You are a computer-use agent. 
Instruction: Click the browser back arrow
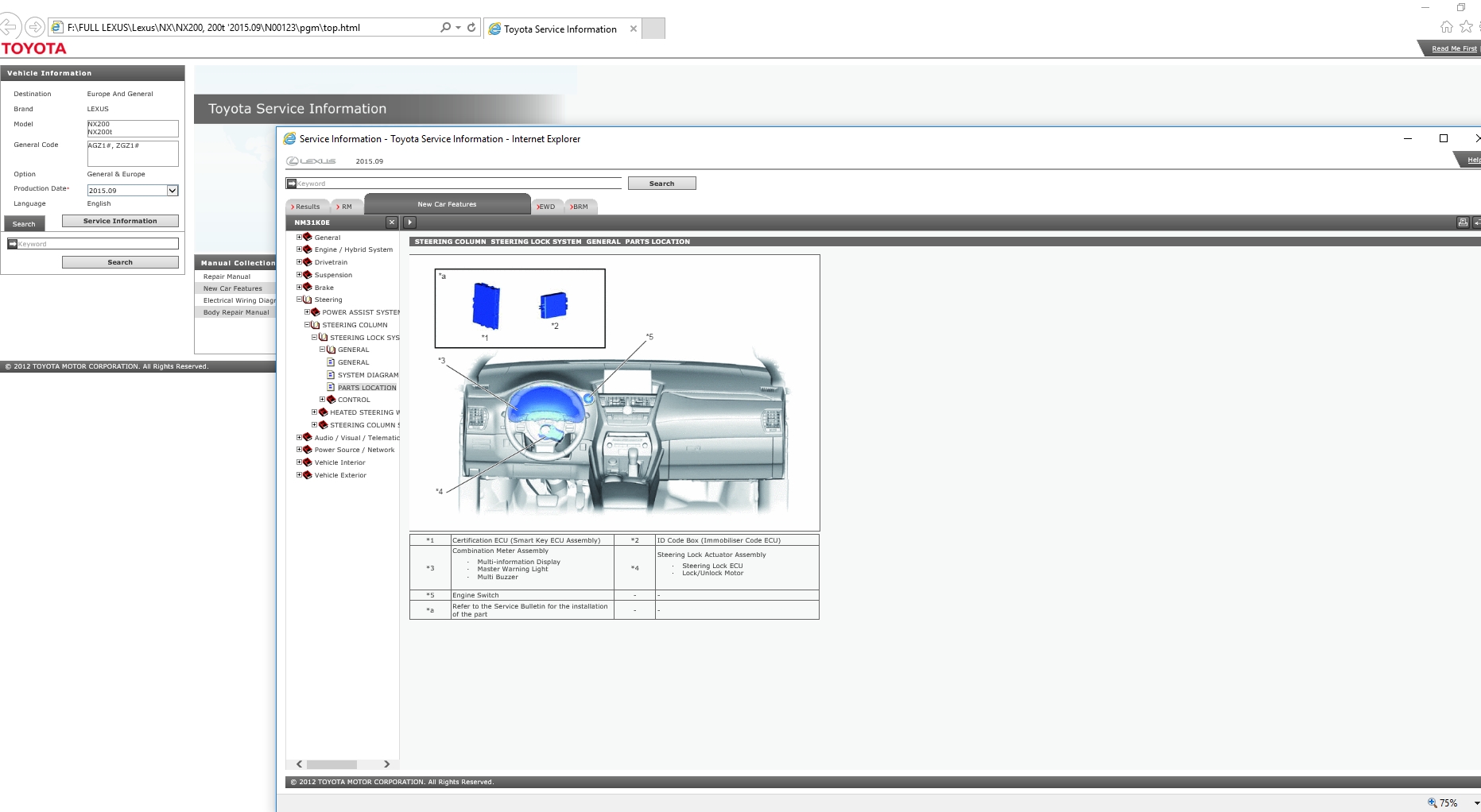8,27
